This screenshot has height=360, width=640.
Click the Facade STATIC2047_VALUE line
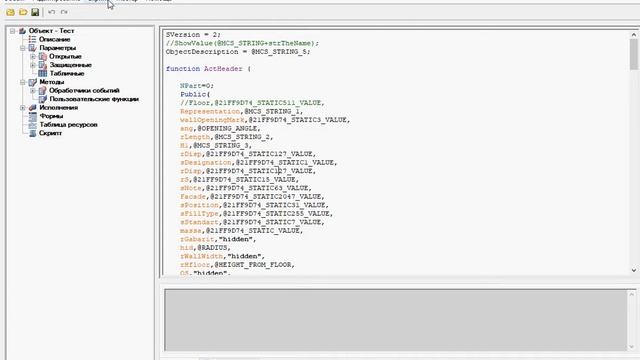pos(252,197)
